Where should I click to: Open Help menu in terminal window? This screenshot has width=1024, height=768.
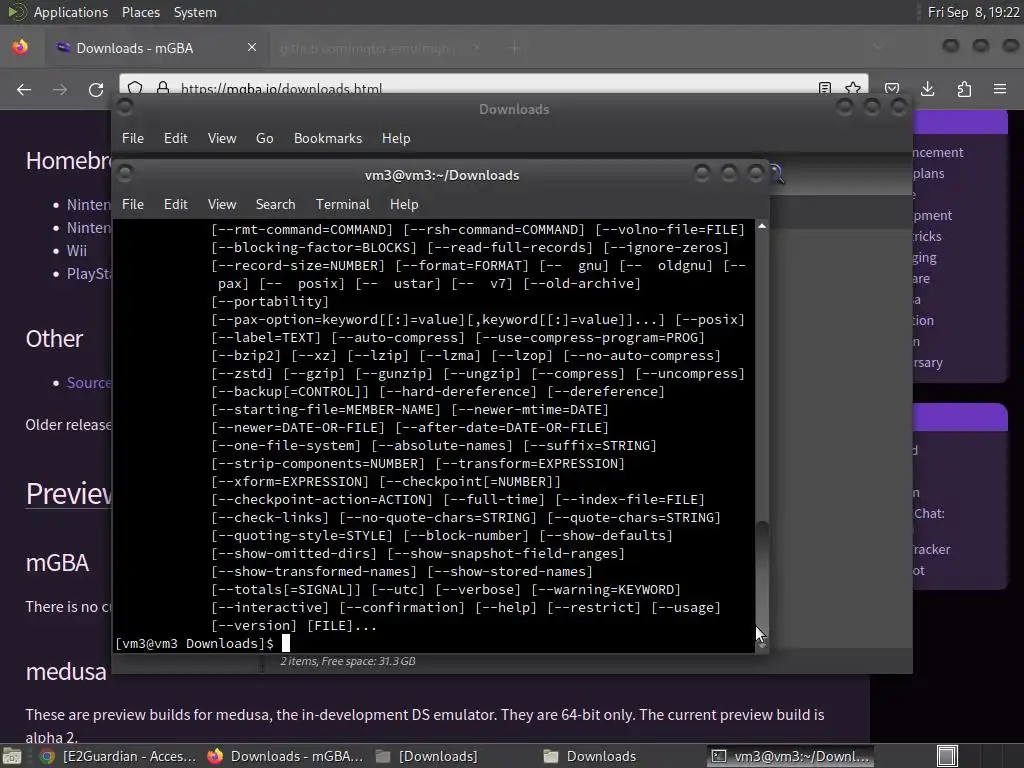coord(404,204)
